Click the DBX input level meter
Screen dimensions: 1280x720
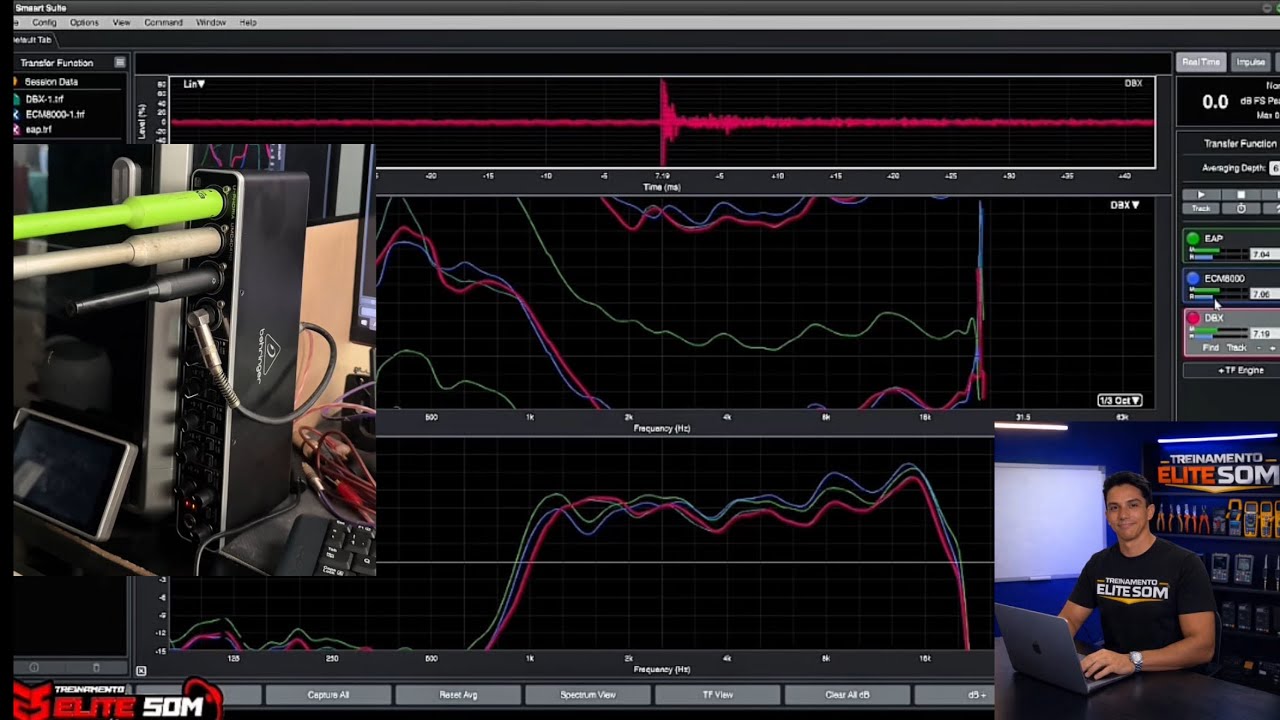1217,333
